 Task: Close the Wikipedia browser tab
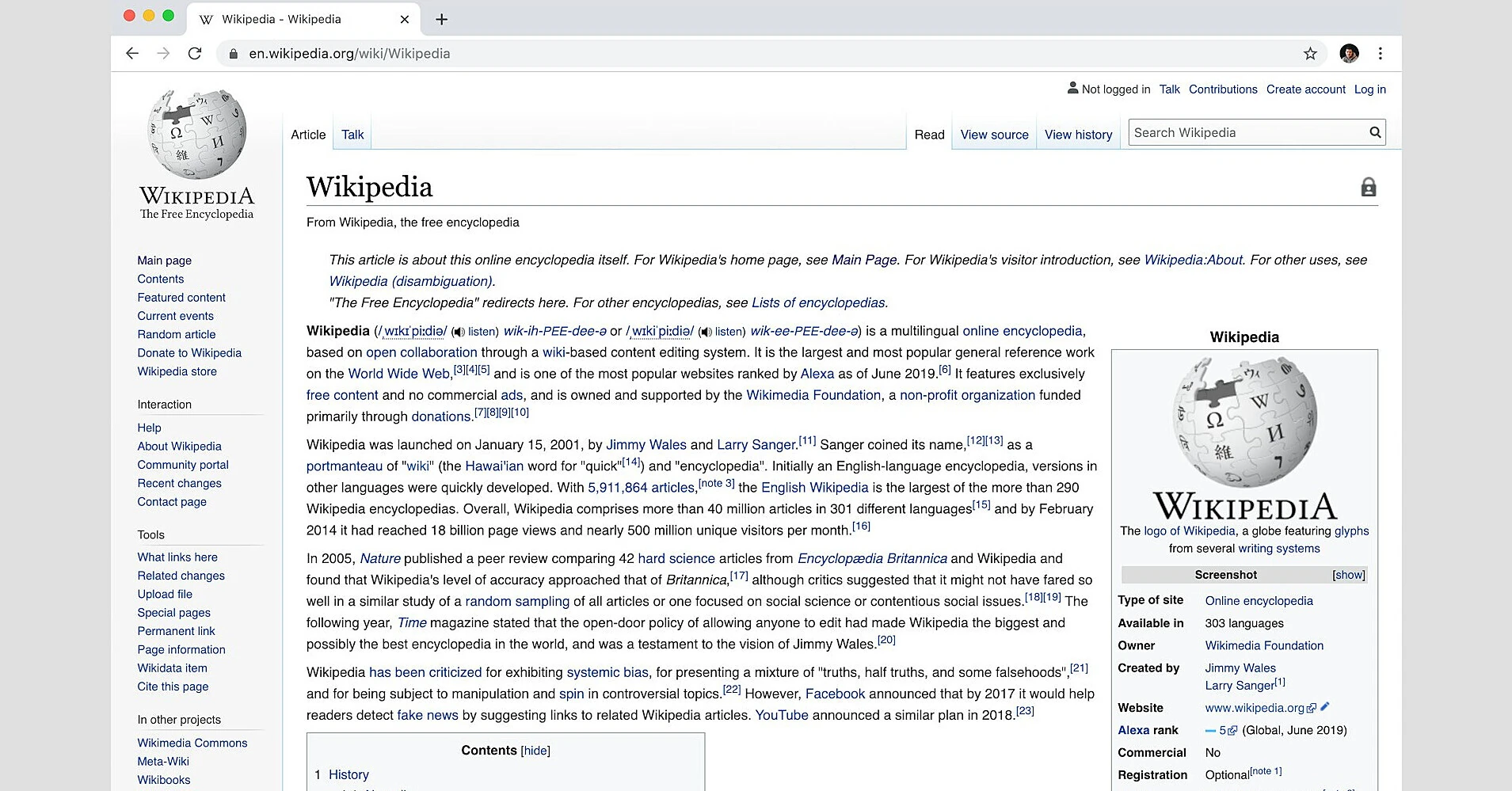click(x=405, y=19)
